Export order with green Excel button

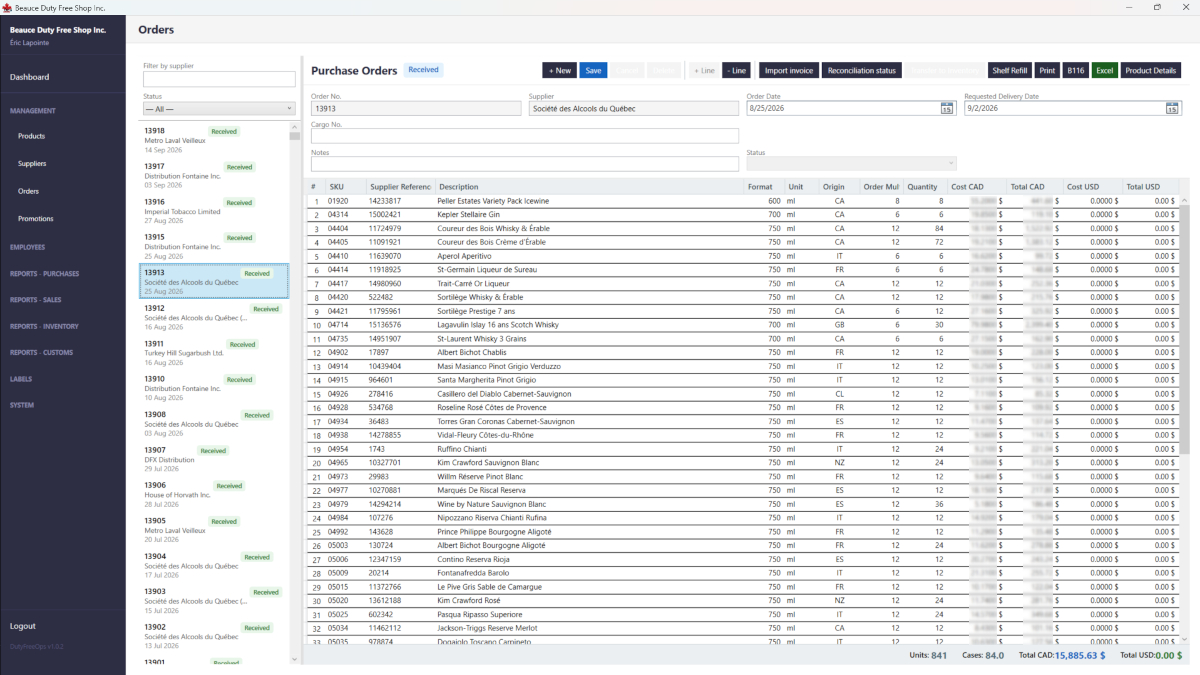coord(1104,70)
